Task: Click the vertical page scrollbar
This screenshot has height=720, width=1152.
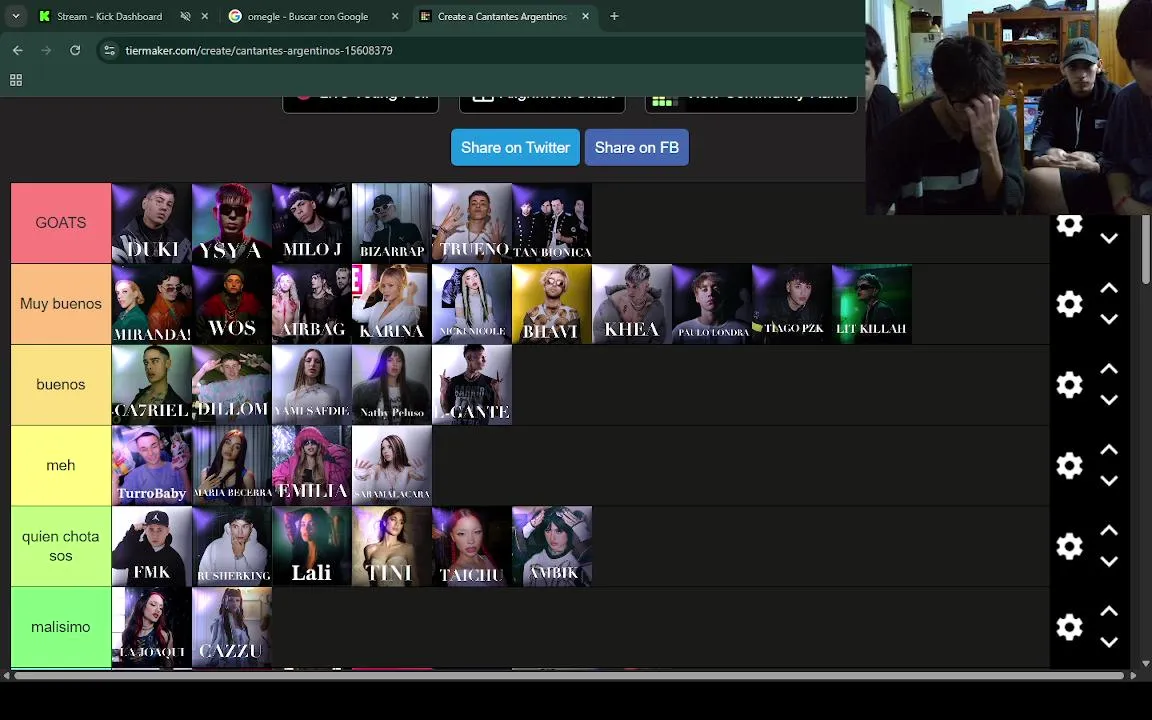Action: pyautogui.click(x=1146, y=250)
